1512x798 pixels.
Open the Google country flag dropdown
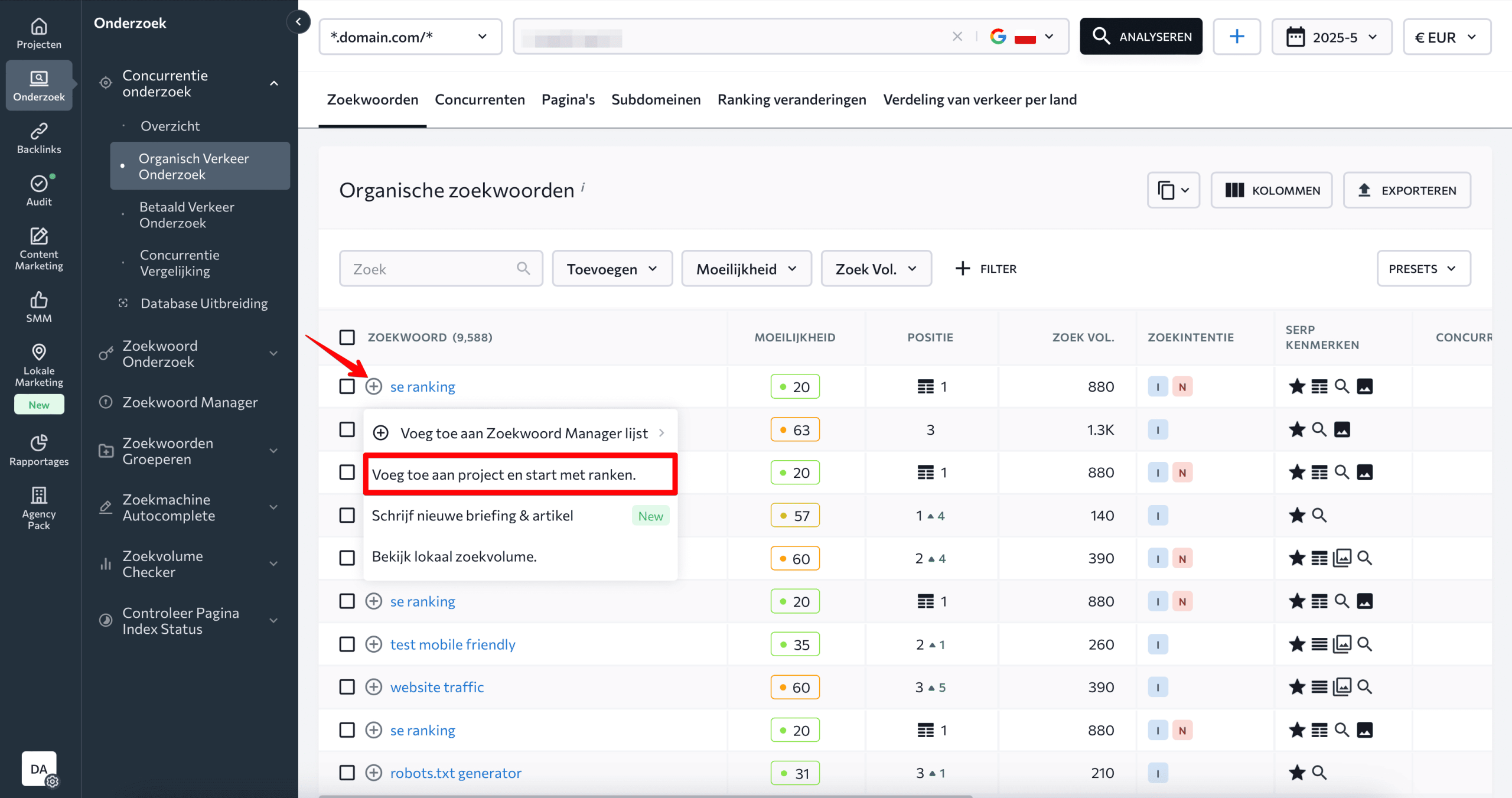(x=1022, y=37)
